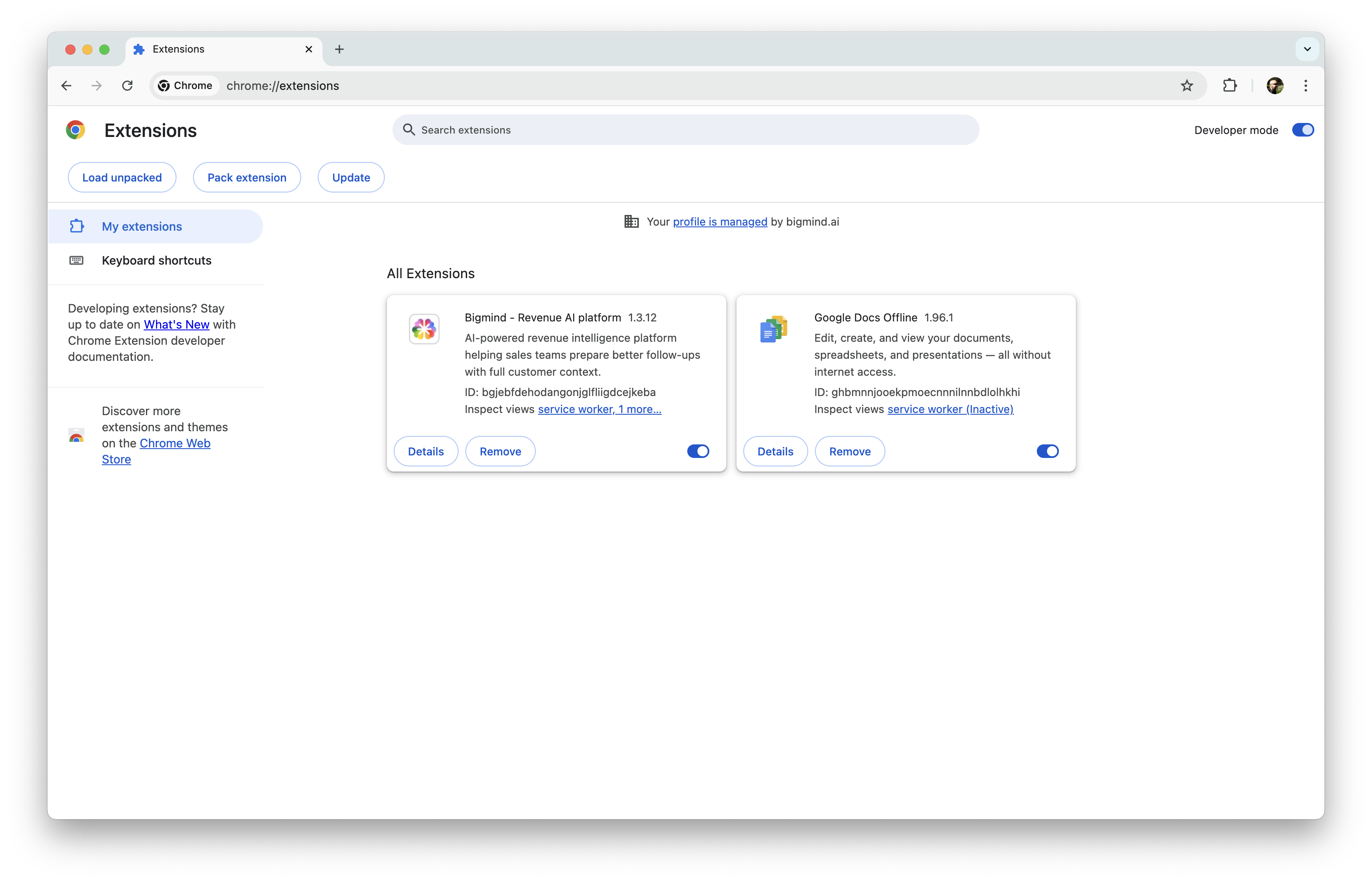Click the browser forward arrow
Viewport: 1372px width, 882px height.
coord(97,86)
